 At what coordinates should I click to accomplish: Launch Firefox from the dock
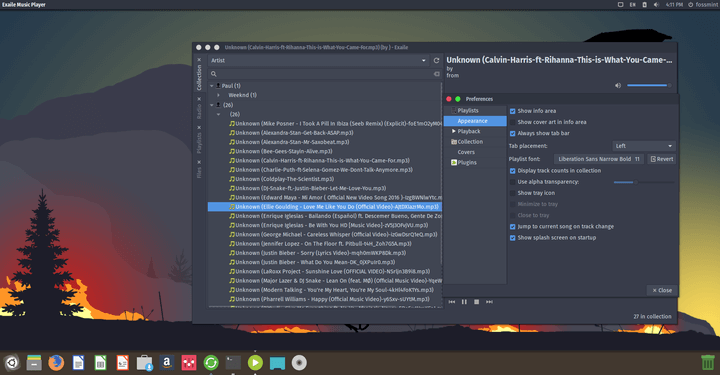56,363
